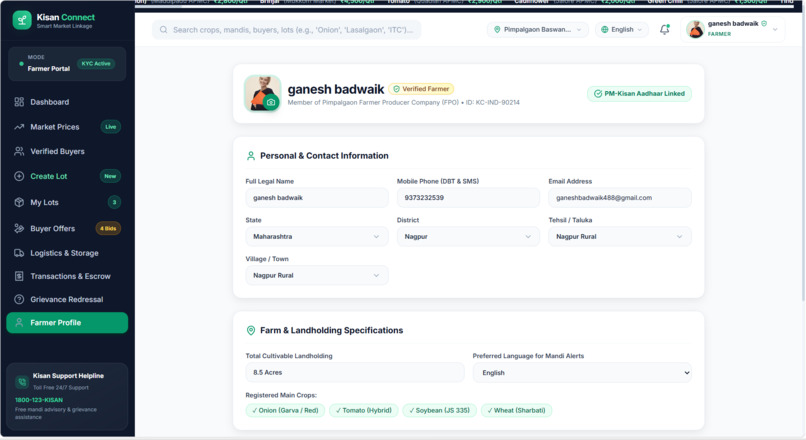This screenshot has width=806, height=440.
Task: Click the Farmer Profile person icon
Action: [19, 322]
